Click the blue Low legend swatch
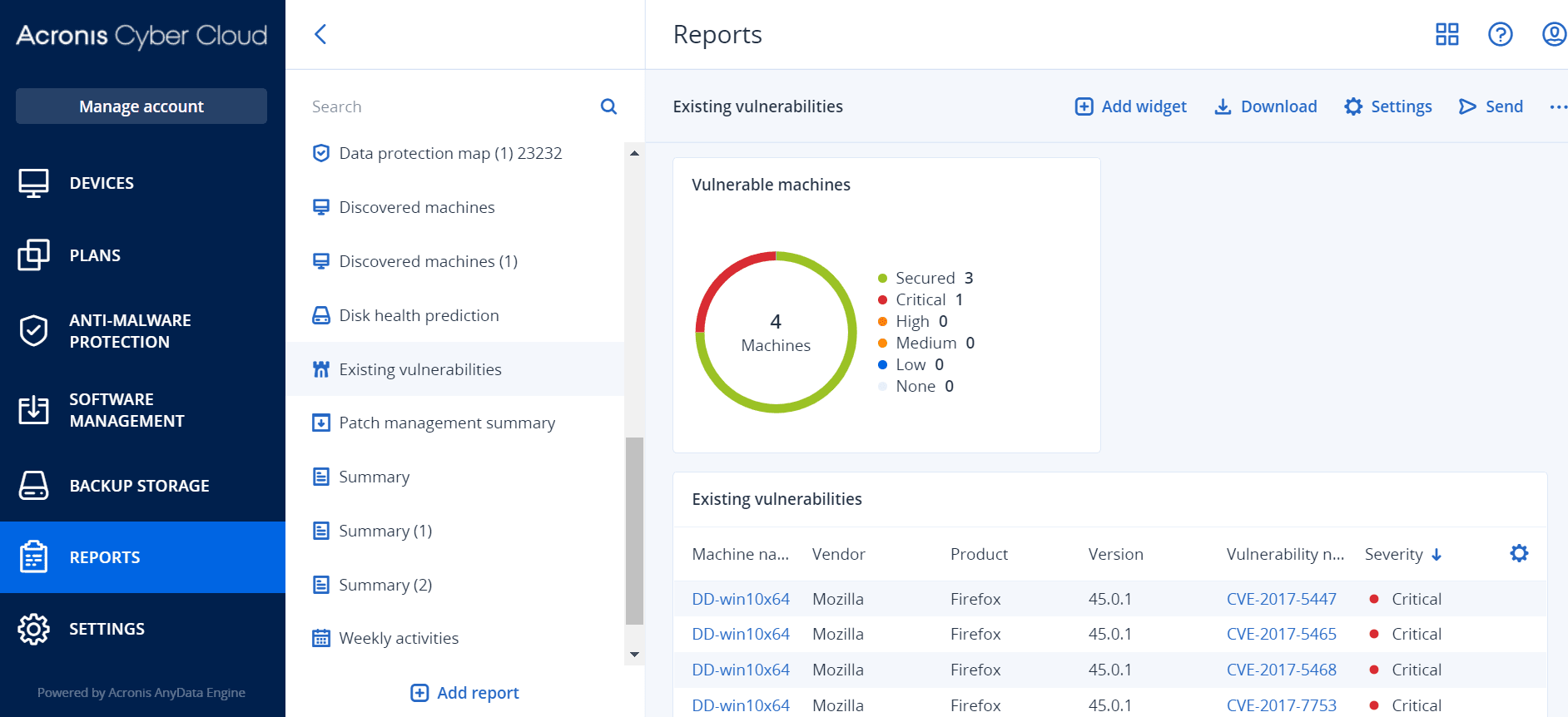 882,364
